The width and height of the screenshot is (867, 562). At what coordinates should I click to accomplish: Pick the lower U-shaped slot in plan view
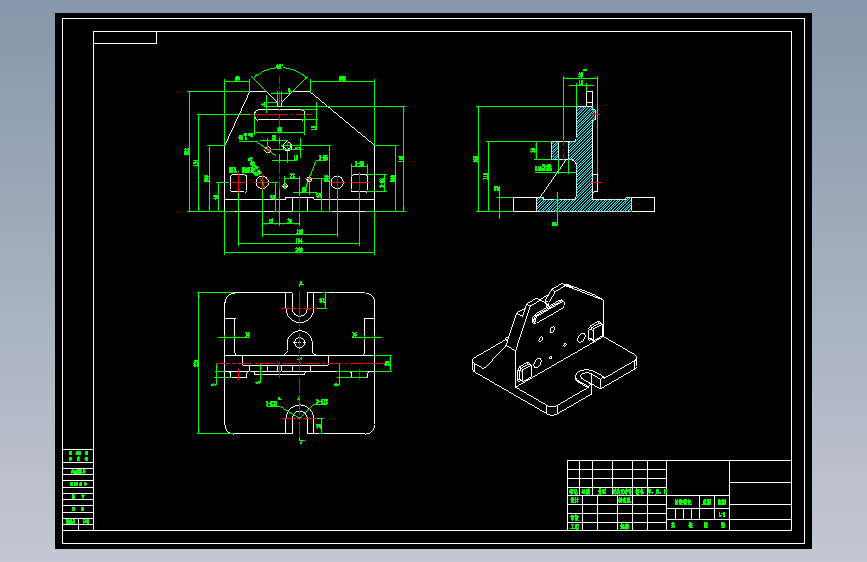(x=300, y=419)
